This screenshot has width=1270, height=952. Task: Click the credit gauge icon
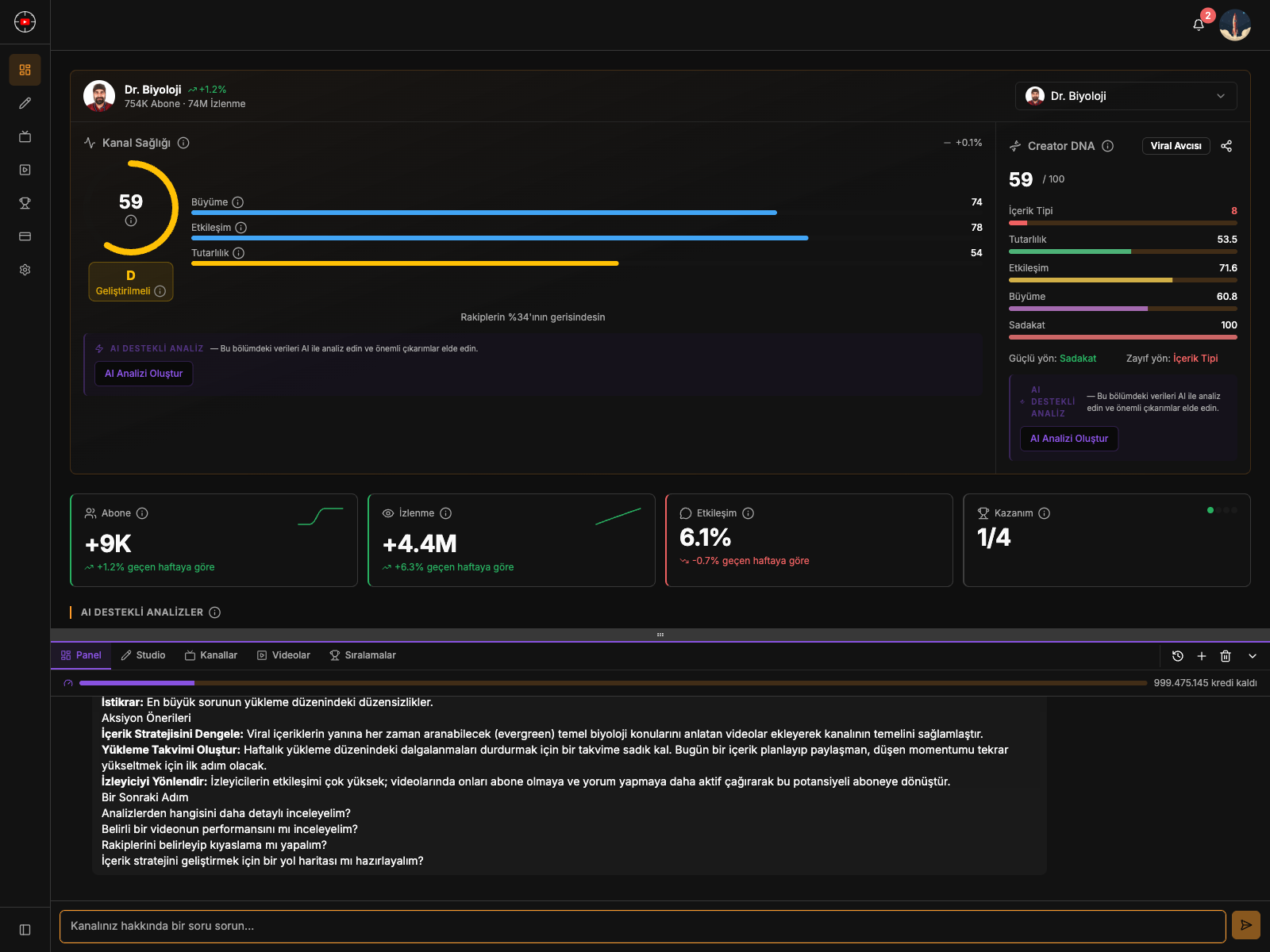pos(68,683)
